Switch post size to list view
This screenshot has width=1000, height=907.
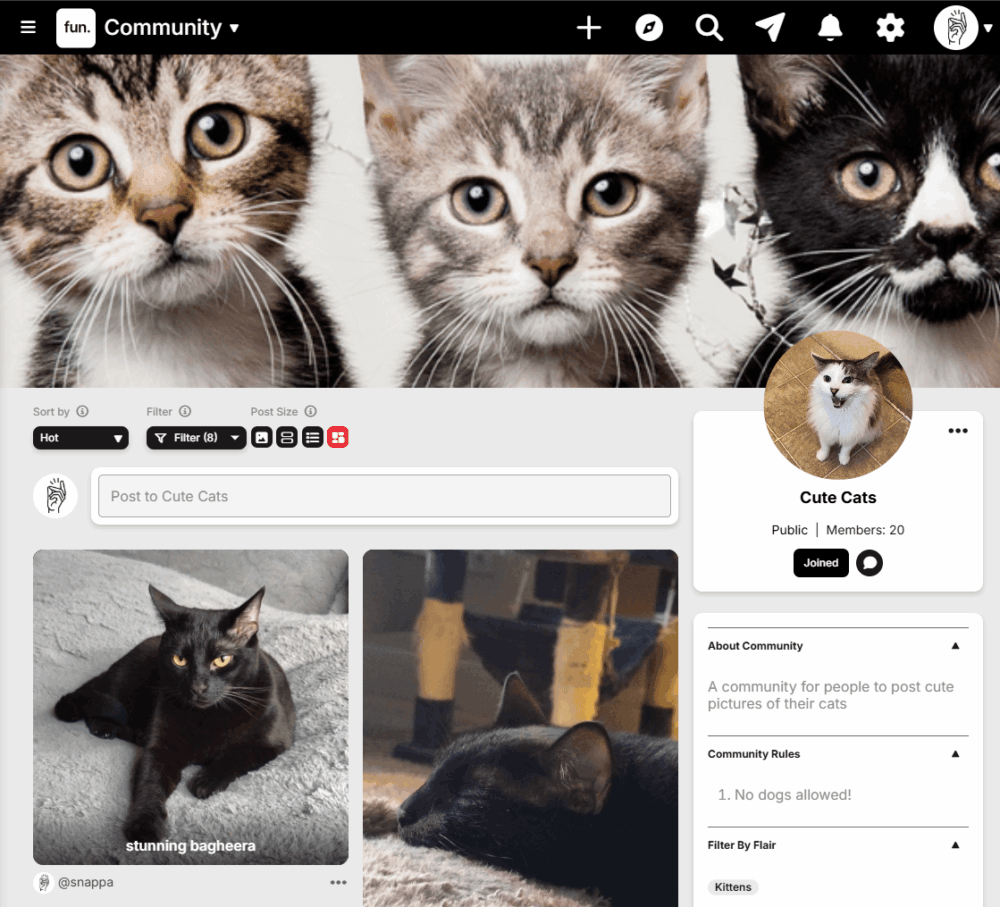pos(312,437)
